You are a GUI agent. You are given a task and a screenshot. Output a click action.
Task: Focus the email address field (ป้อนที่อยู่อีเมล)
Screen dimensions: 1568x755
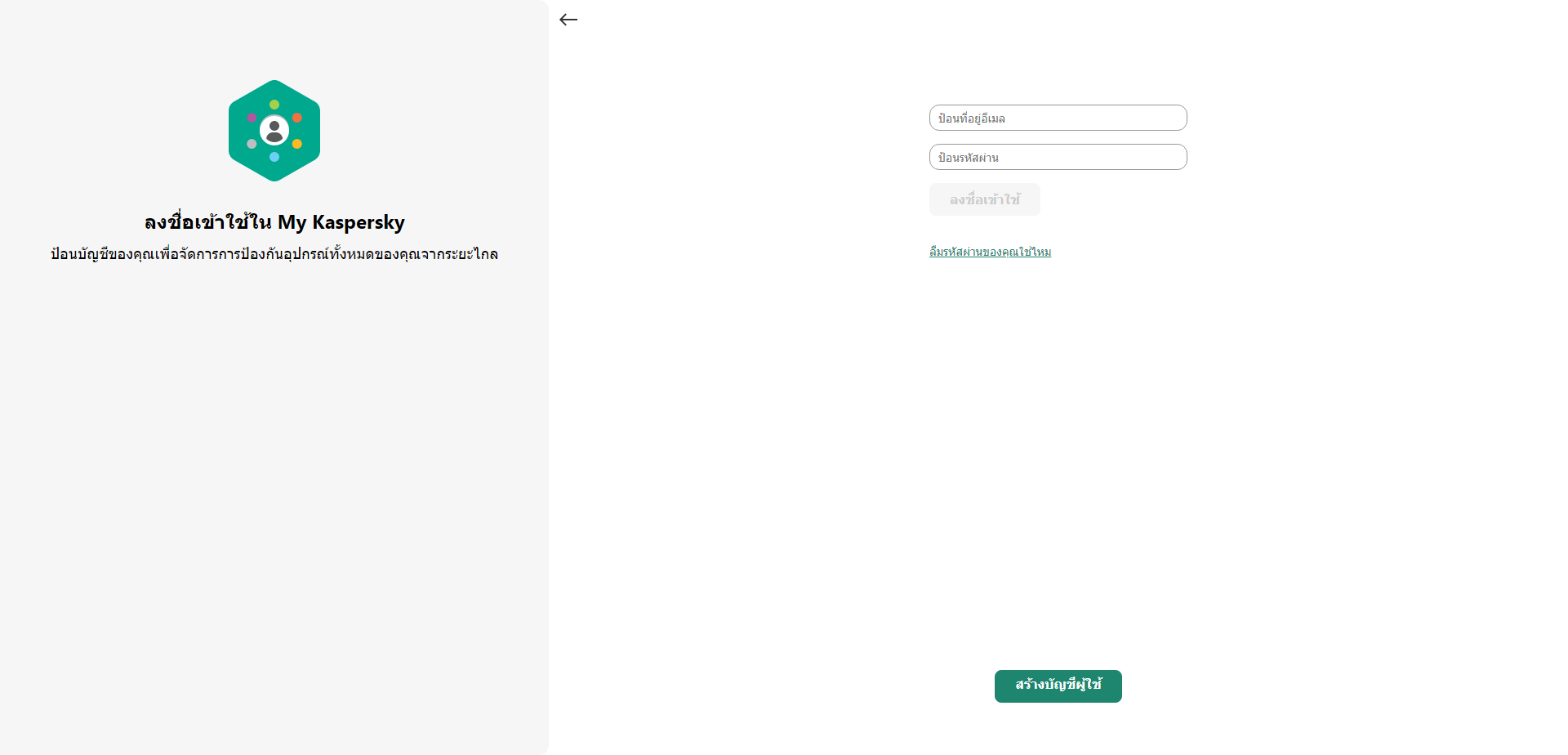1058,118
